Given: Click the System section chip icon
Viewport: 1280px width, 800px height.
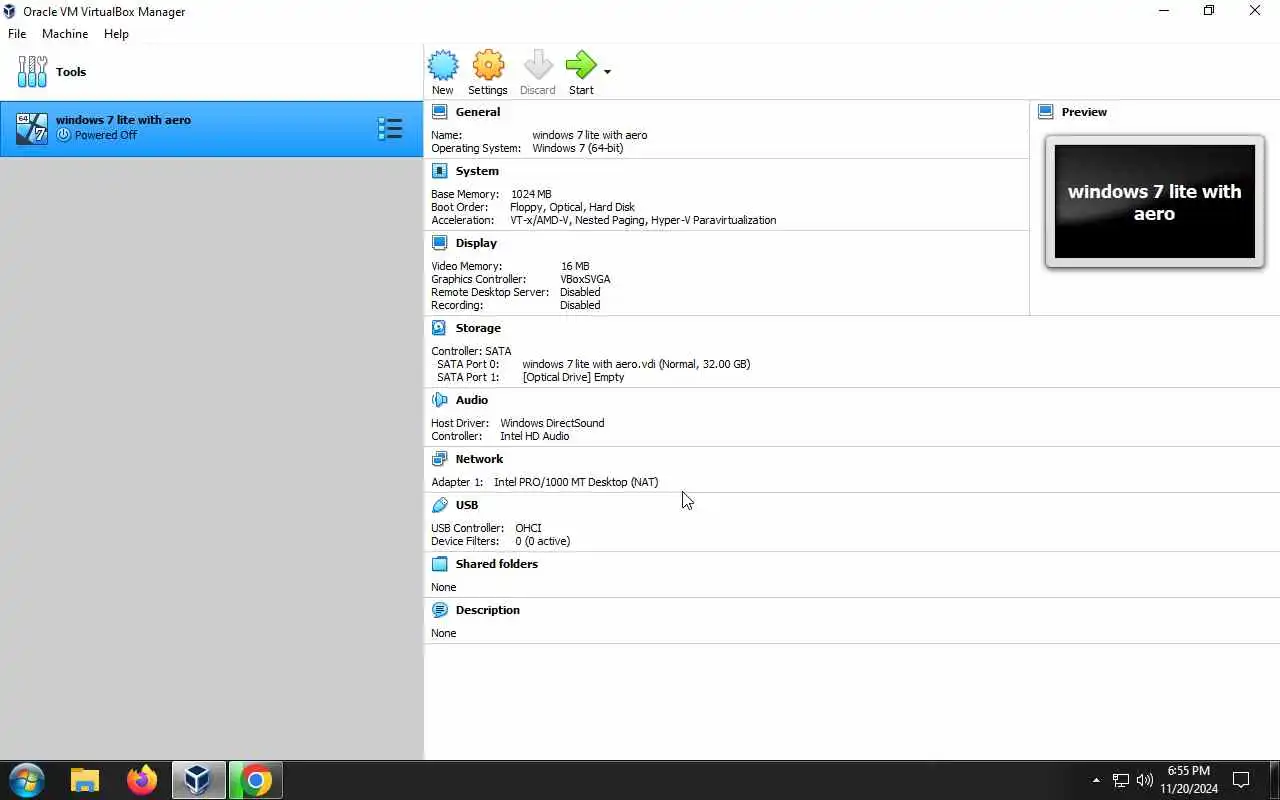Looking at the screenshot, I should [x=439, y=171].
